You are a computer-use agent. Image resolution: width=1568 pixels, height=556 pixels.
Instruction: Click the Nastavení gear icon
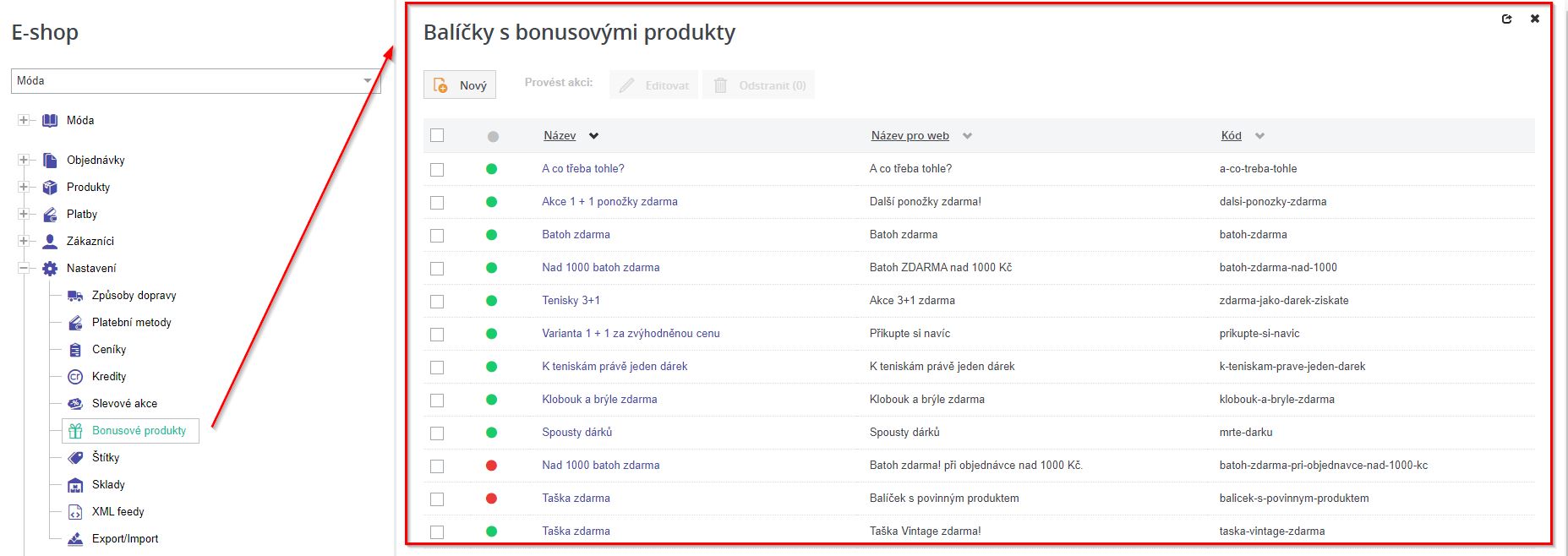tap(50, 268)
